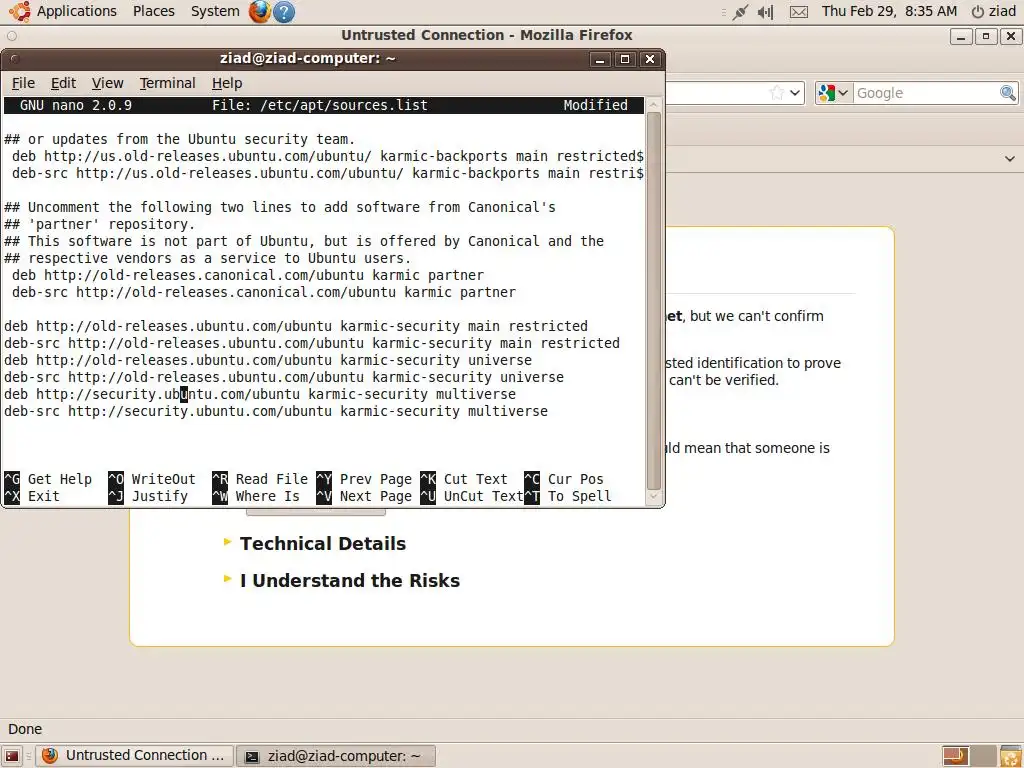1024x768 pixels.
Task: Click the show desktop icon in bottom panel
Action: click(12, 756)
